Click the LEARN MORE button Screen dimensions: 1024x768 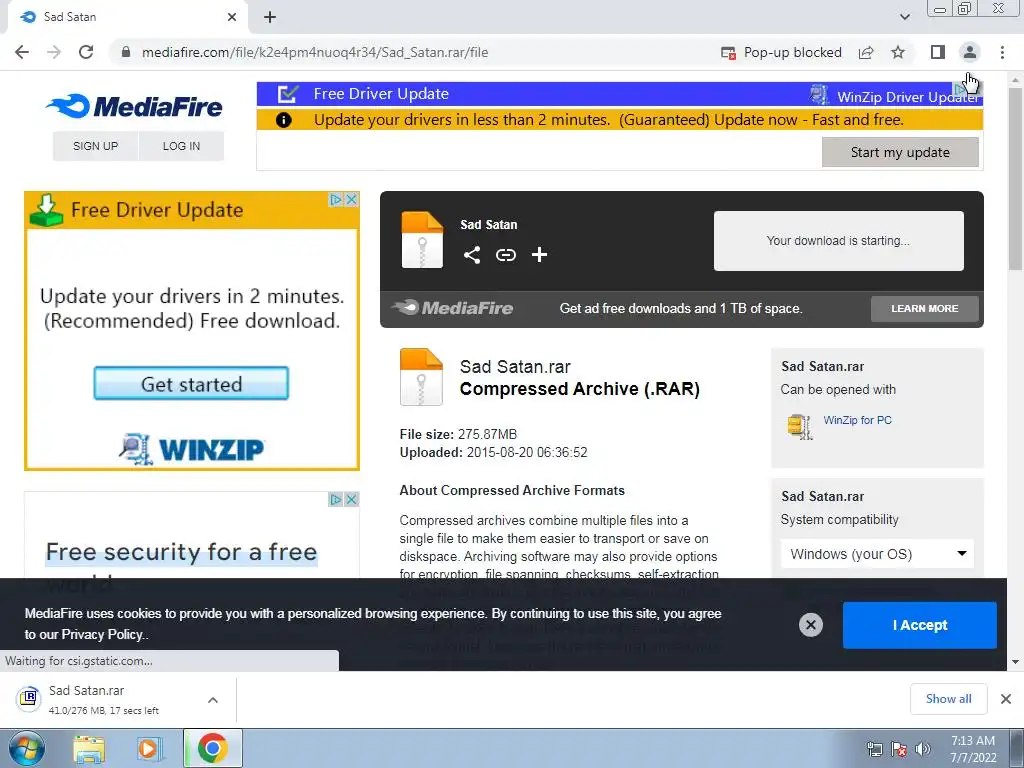925,308
